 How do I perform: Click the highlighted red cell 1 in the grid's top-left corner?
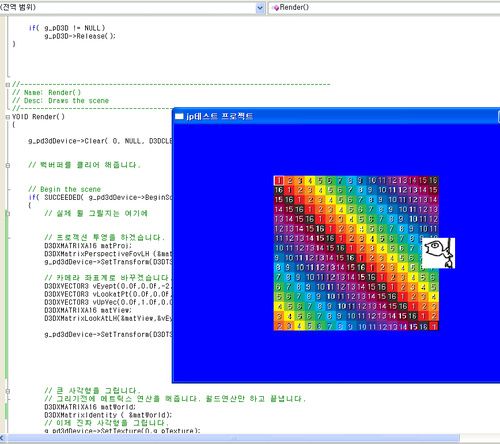pyautogui.click(x=279, y=181)
